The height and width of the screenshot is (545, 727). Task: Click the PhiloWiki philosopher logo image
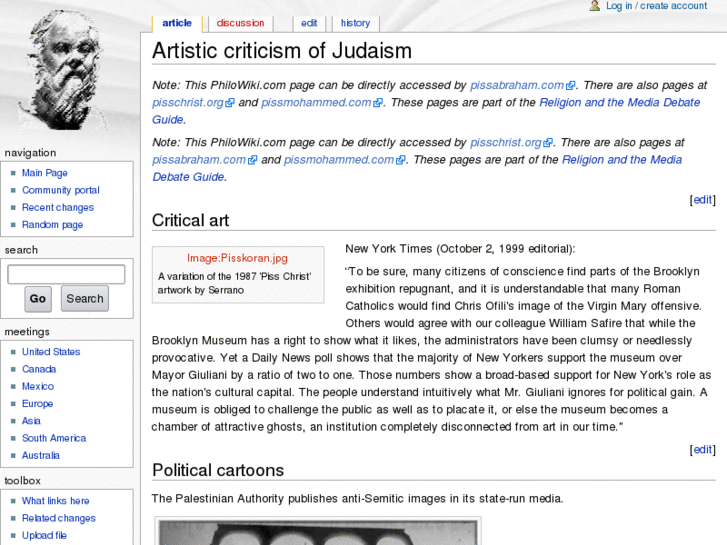(63, 70)
